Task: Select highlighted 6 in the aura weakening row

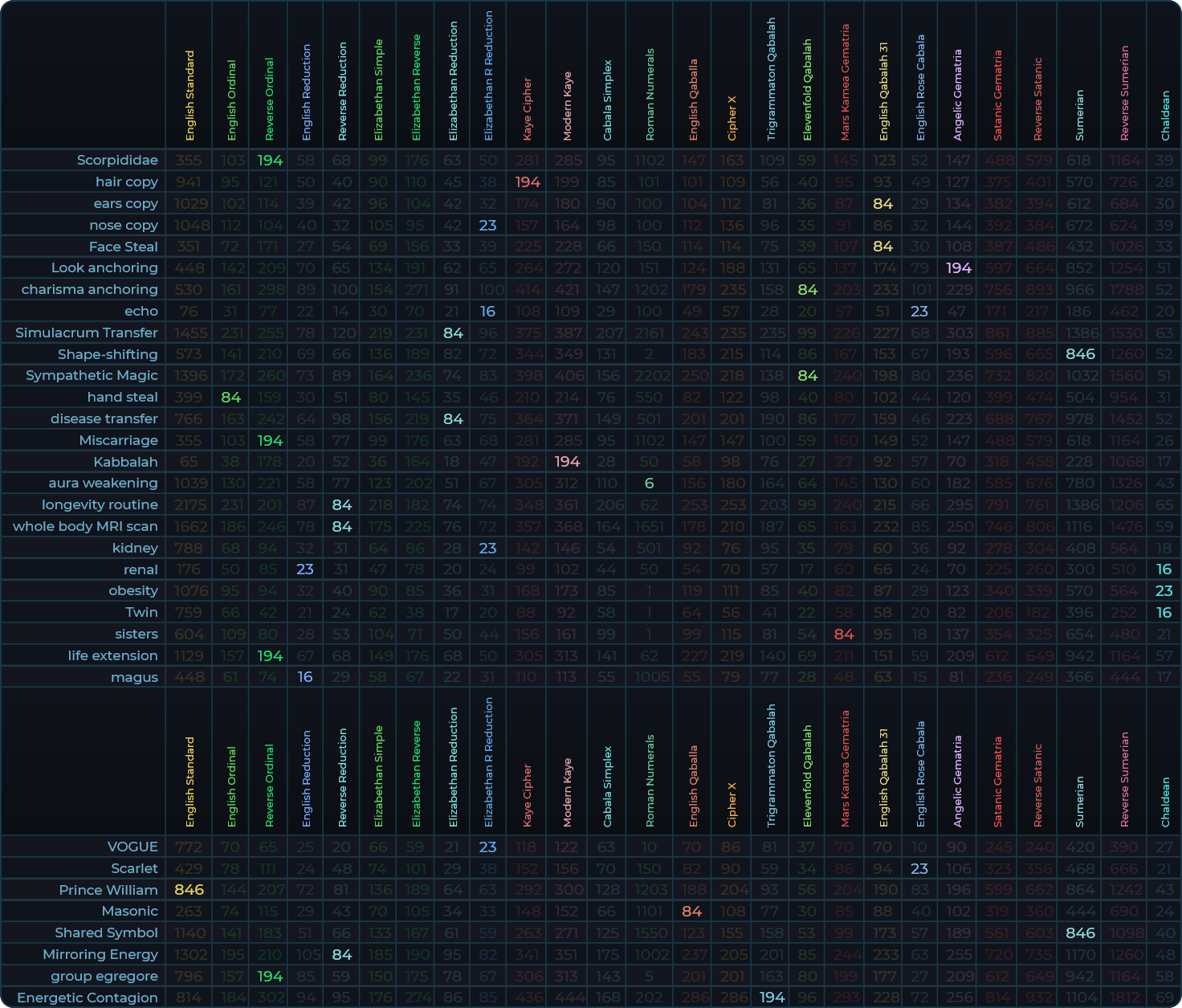Action: click(x=649, y=484)
